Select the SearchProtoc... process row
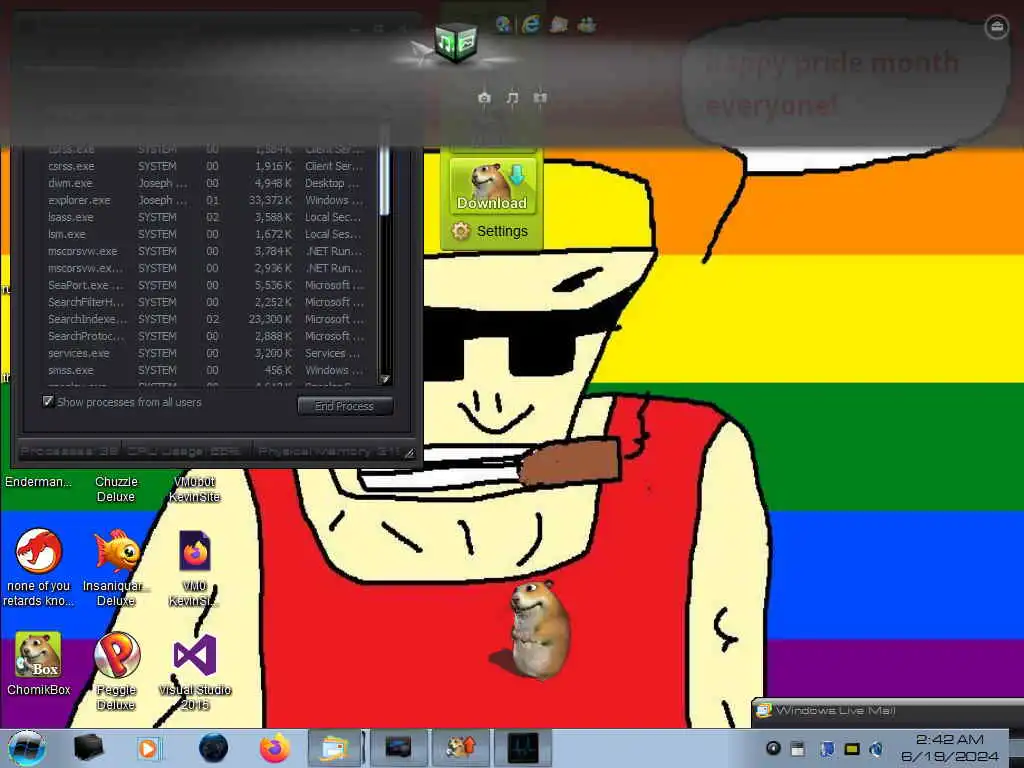Screen dimensions: 1024x768 (206, 336)
